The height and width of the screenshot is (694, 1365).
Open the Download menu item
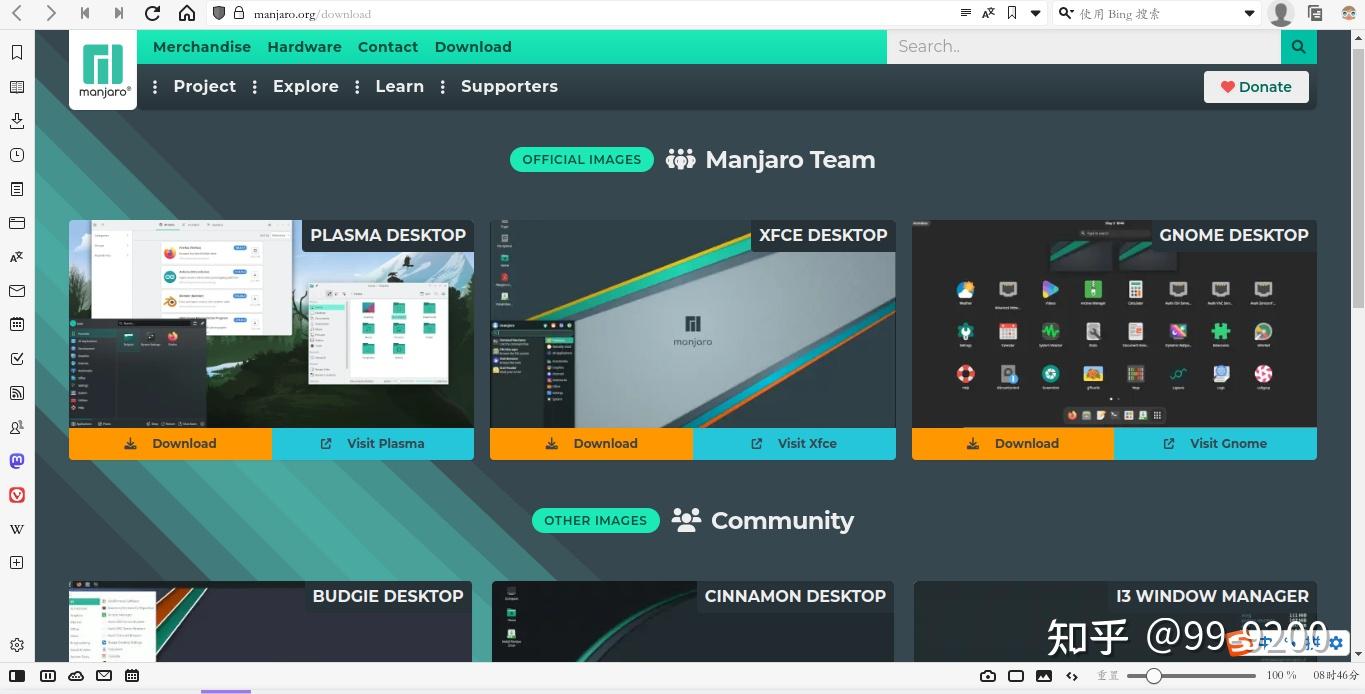point(473,47)
